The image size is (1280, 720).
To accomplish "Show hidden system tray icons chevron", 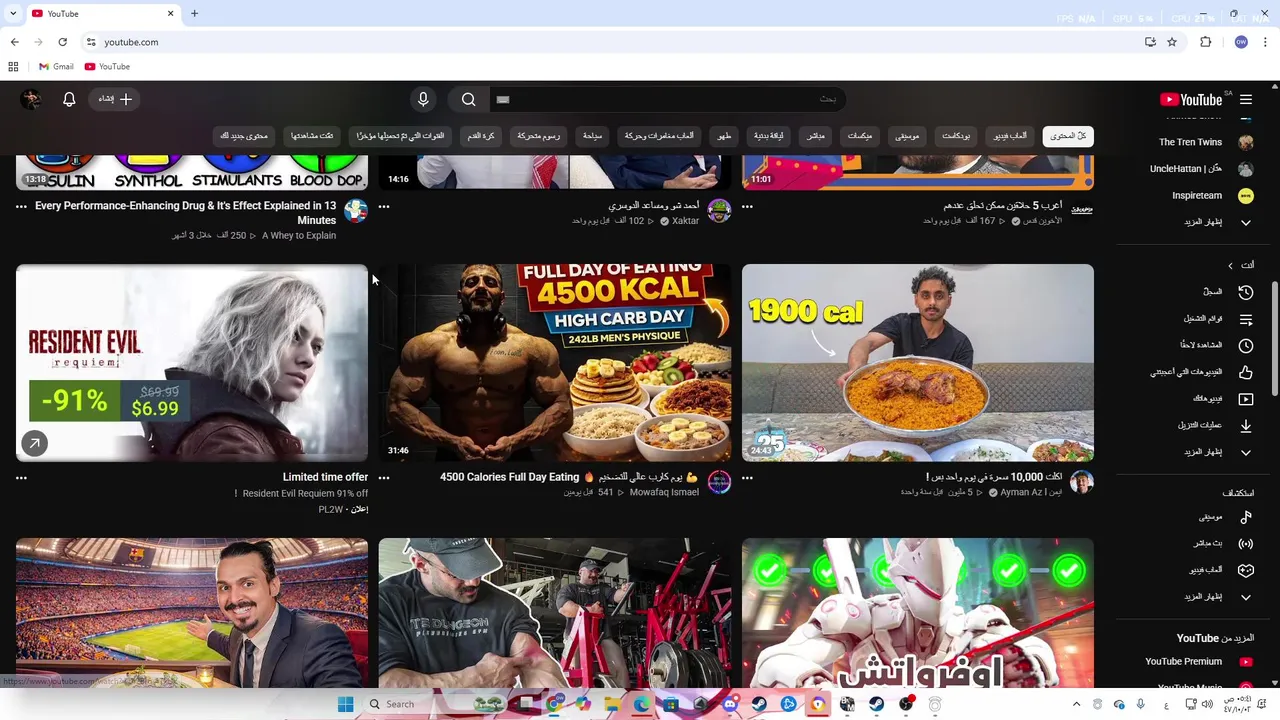I will [x=1076, y=704].
